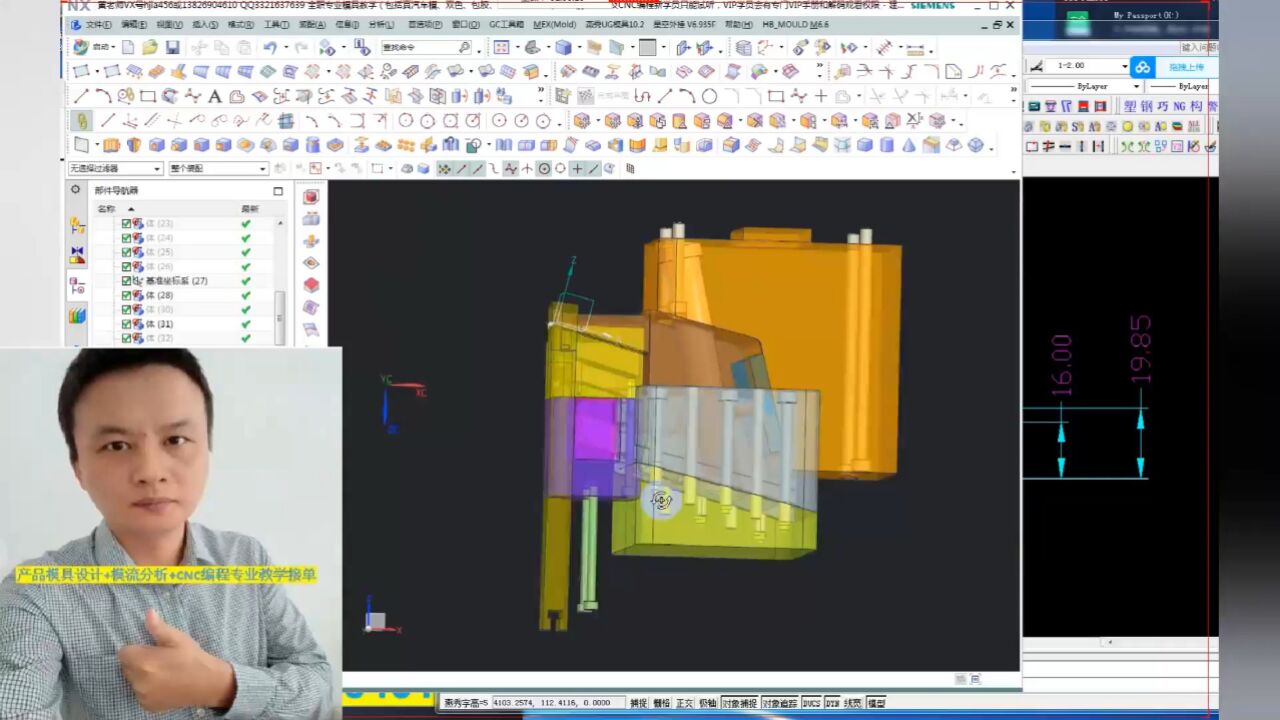
Task: Open the Reuse Library books sidebar tab
Action: pyautogui.click(x=77, y=316)
